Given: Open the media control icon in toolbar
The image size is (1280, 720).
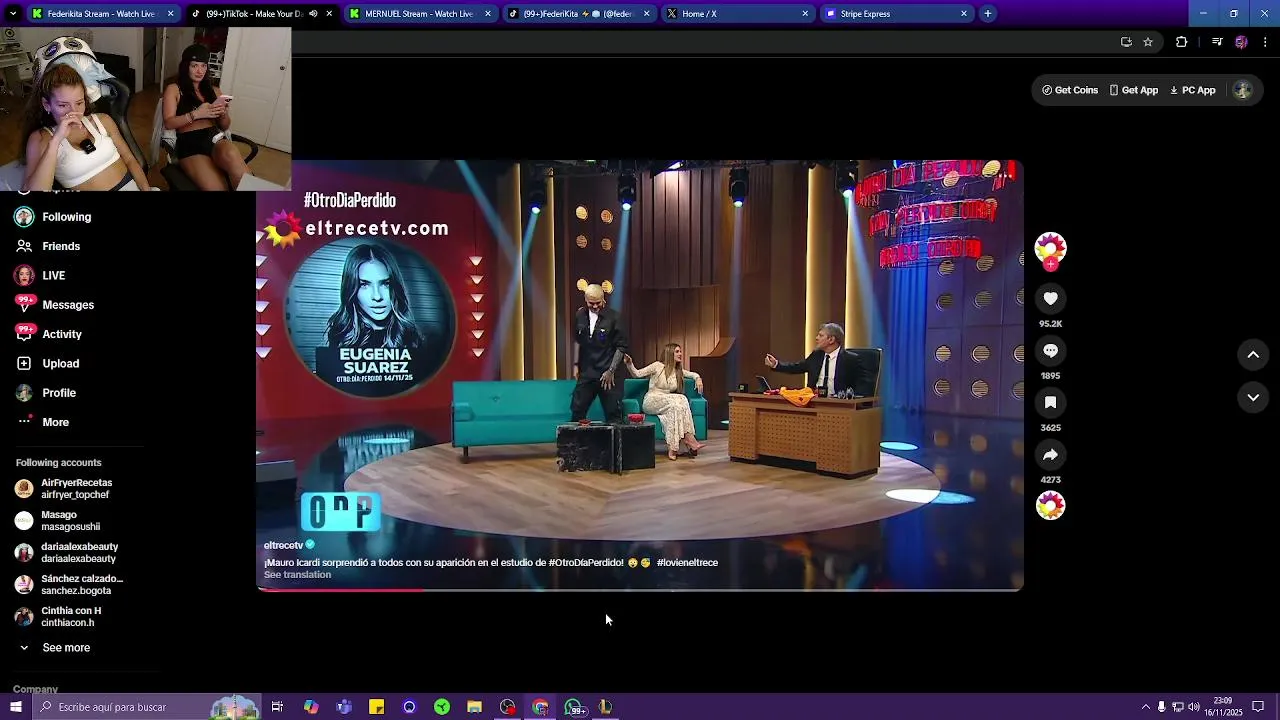Looking at the screenshot, I should tap(1217, 42).
